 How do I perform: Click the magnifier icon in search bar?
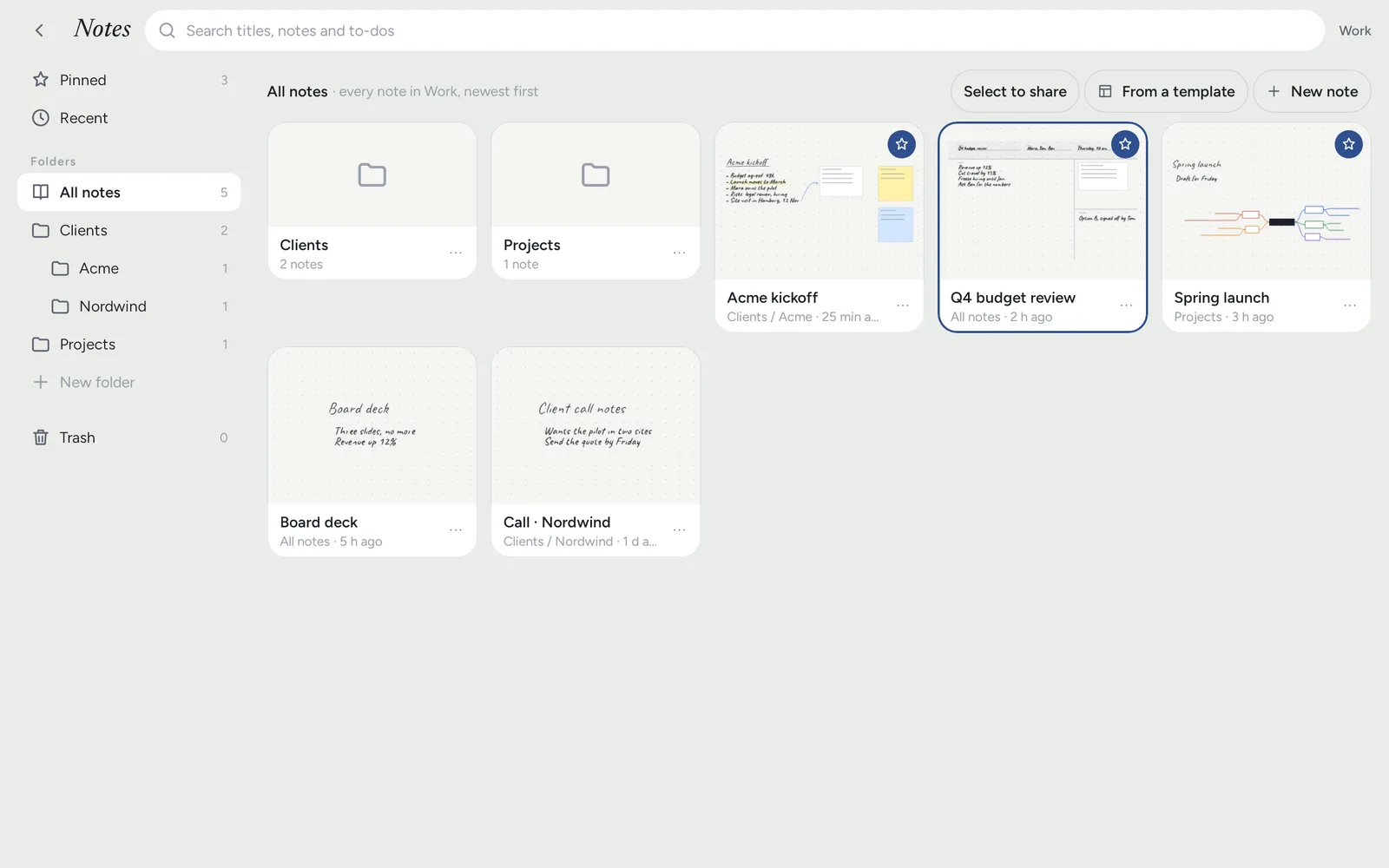tap(167, 30)
